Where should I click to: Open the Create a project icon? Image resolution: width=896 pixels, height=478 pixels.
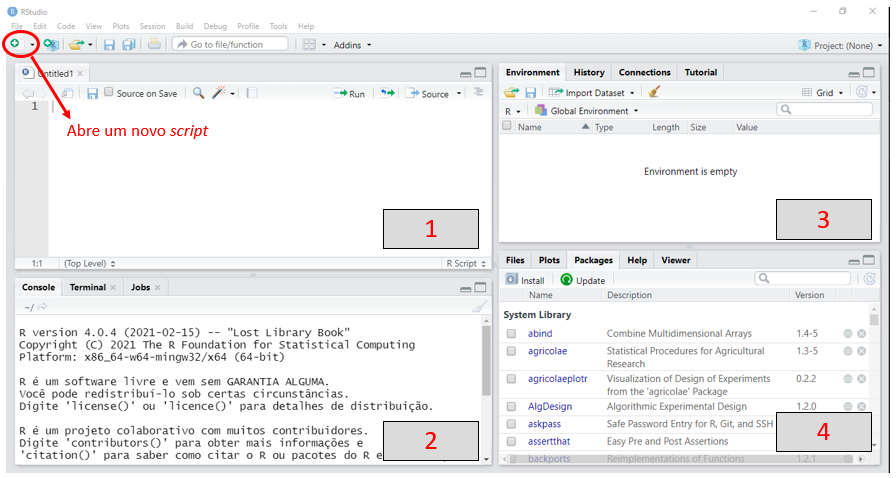pyautogui.click(x=50, y=44)
